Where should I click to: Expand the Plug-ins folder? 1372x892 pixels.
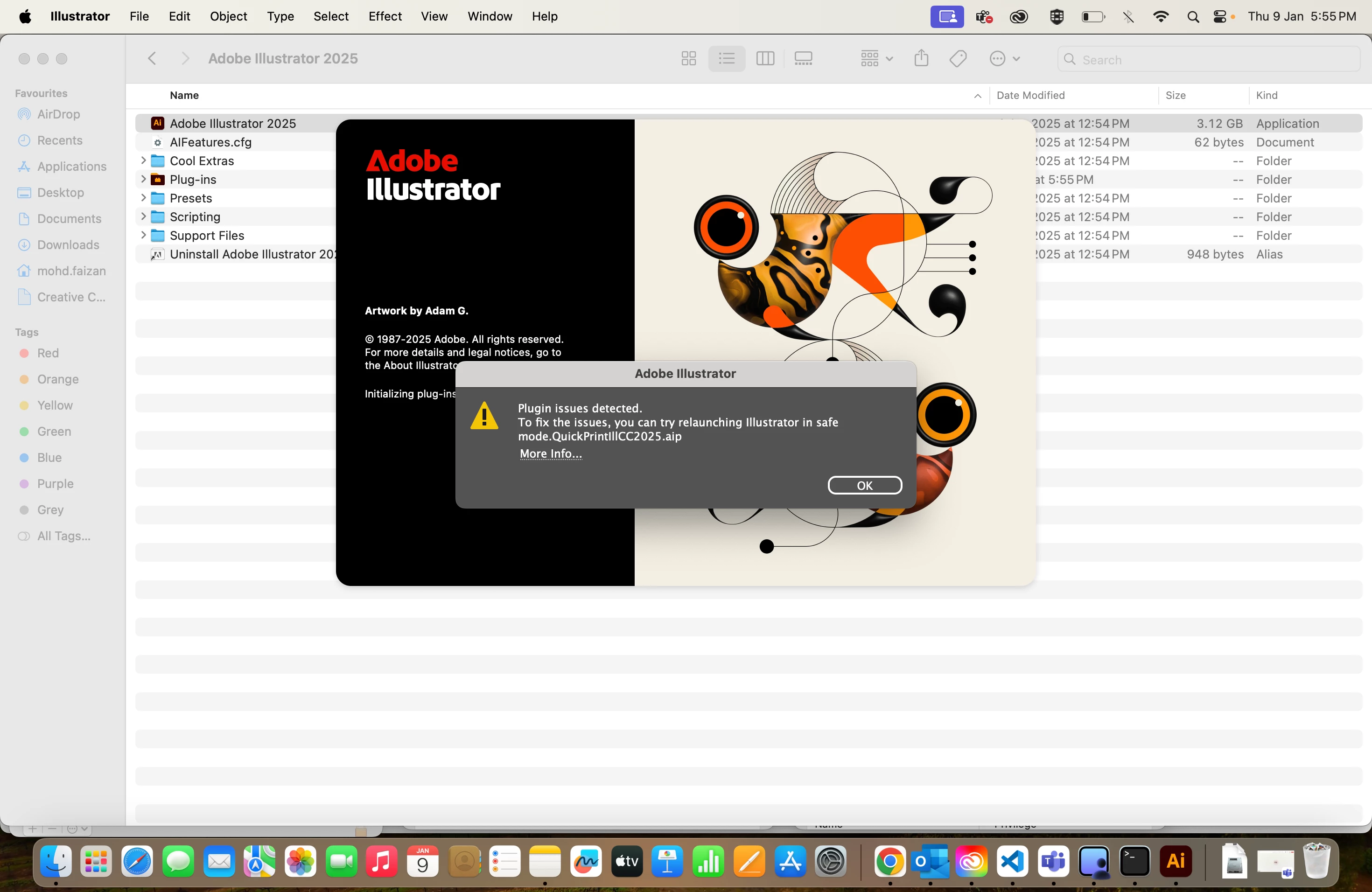point(143,179)
